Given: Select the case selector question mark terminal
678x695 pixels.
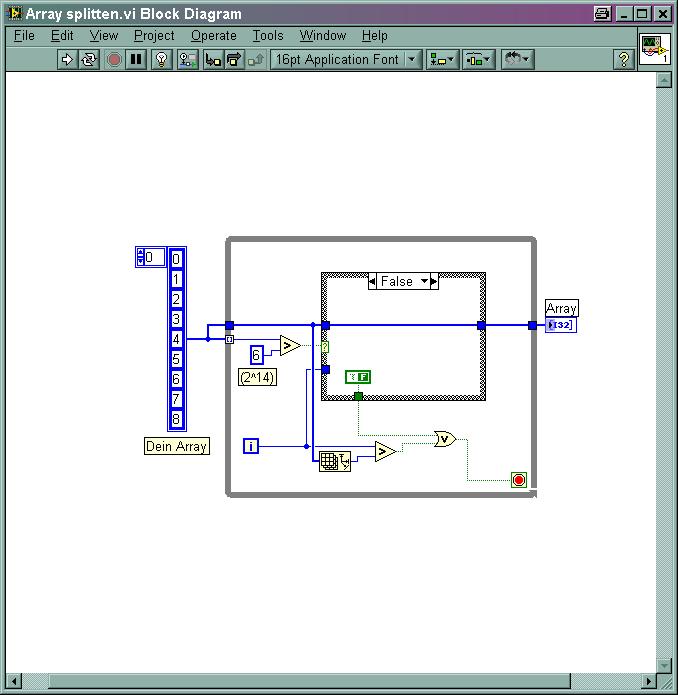Looking at the screenshot, I should 325,347.
